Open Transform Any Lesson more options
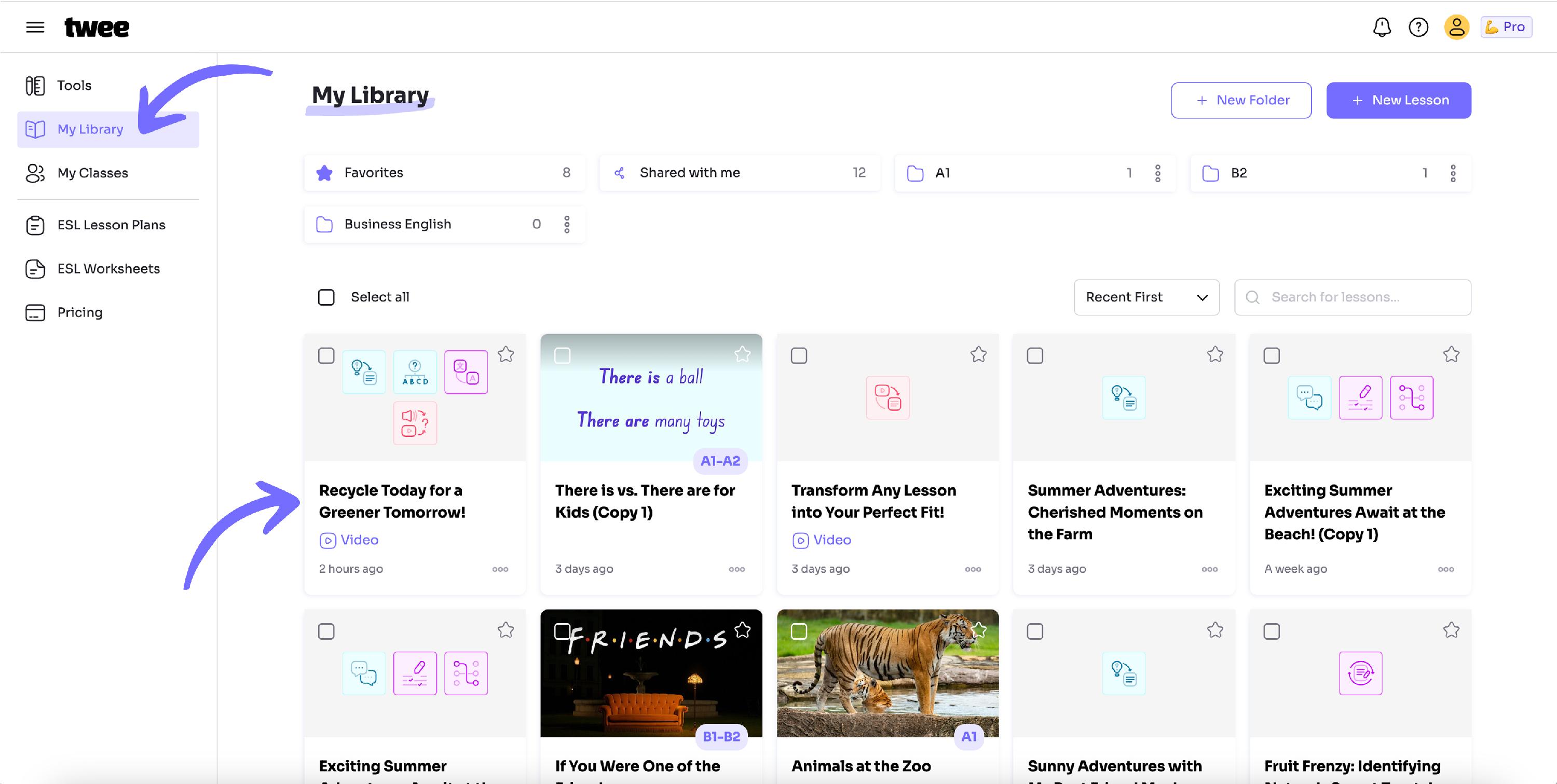Viewport: 1557px width, 784px height. [973, 569]
